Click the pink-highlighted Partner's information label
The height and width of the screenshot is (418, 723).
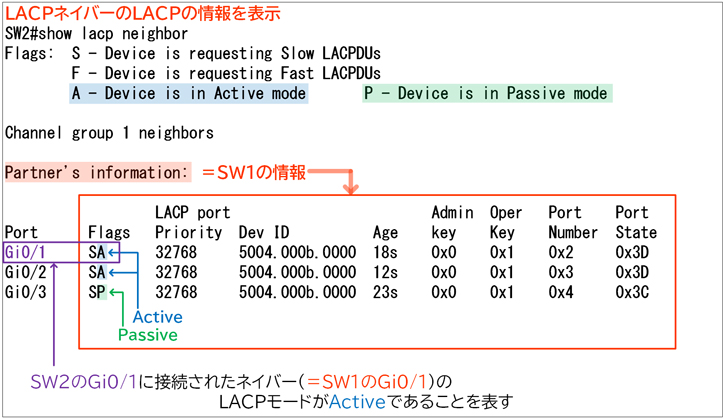[97, 172]
